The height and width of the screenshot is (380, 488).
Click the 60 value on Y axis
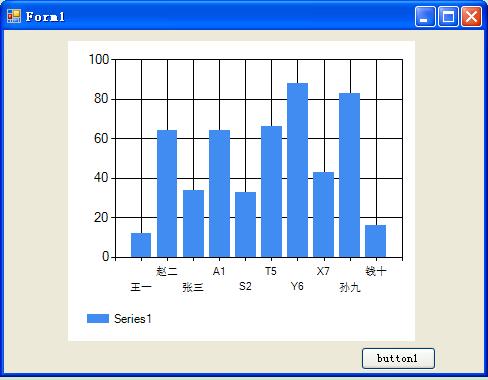[101, 138]
